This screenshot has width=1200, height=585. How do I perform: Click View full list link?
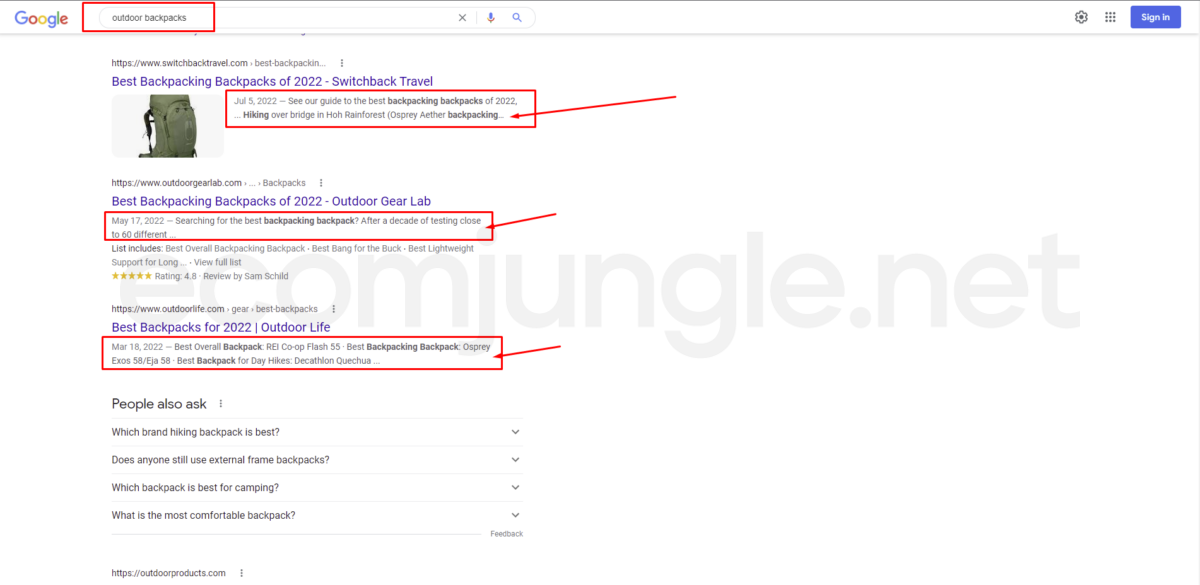point(217,261)
